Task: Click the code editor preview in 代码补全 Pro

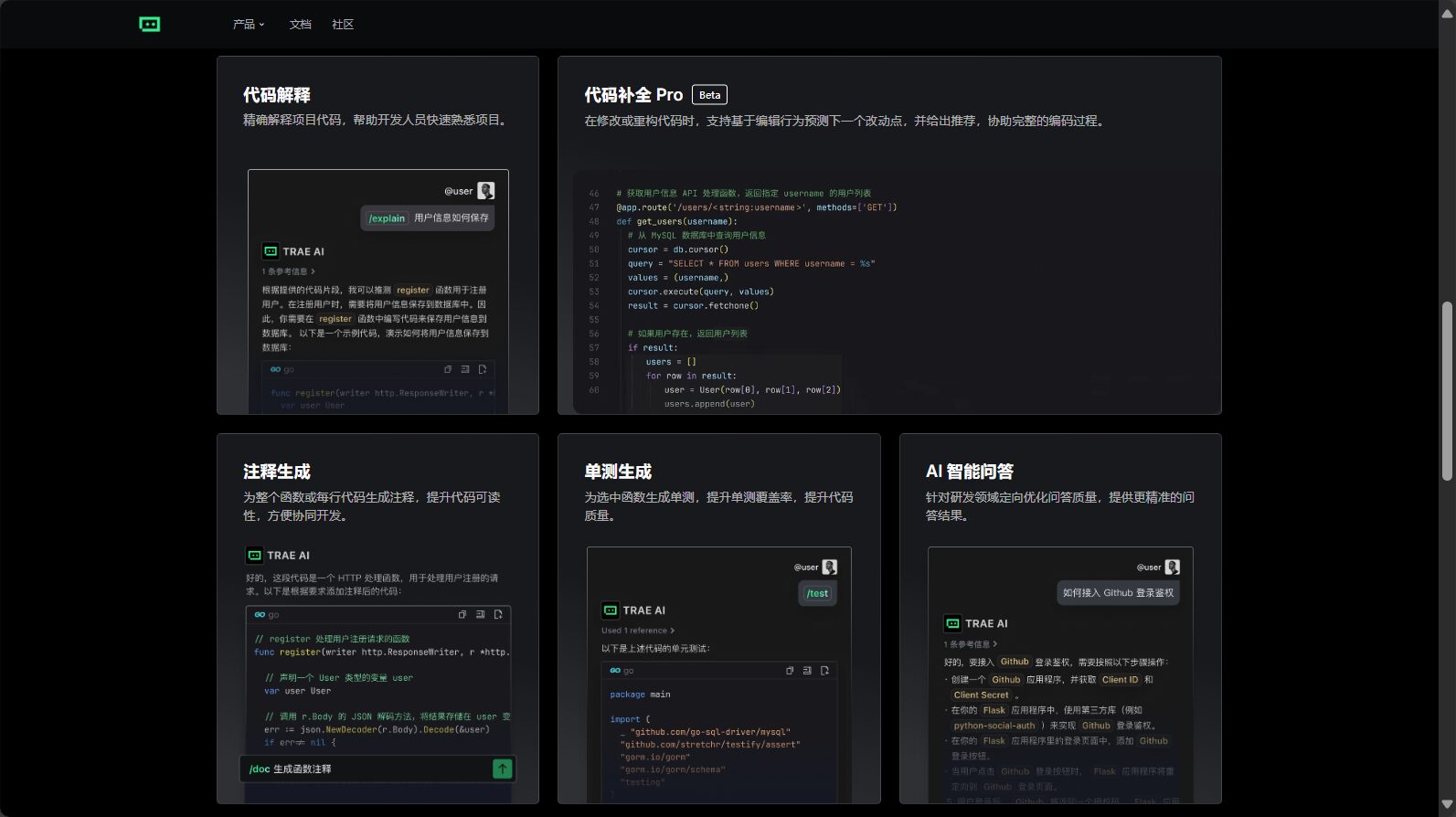Action: tap(897, 292)
